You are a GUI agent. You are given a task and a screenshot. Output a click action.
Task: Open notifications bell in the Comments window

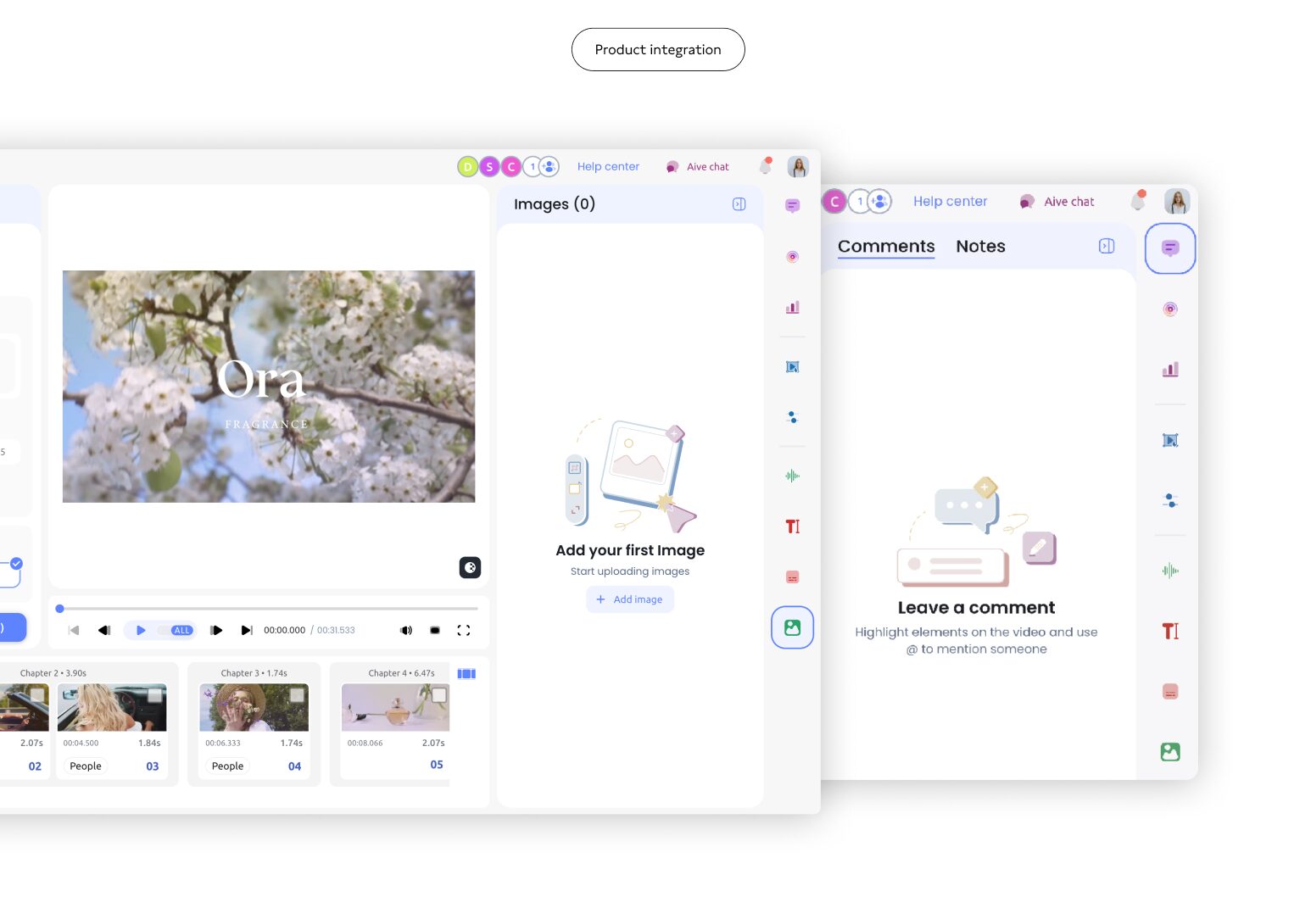[x=1138, y=200]
